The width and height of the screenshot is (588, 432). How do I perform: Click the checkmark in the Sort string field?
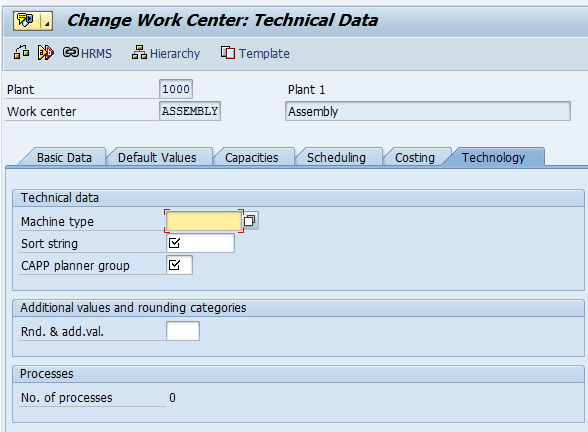[x=174, y=243]
